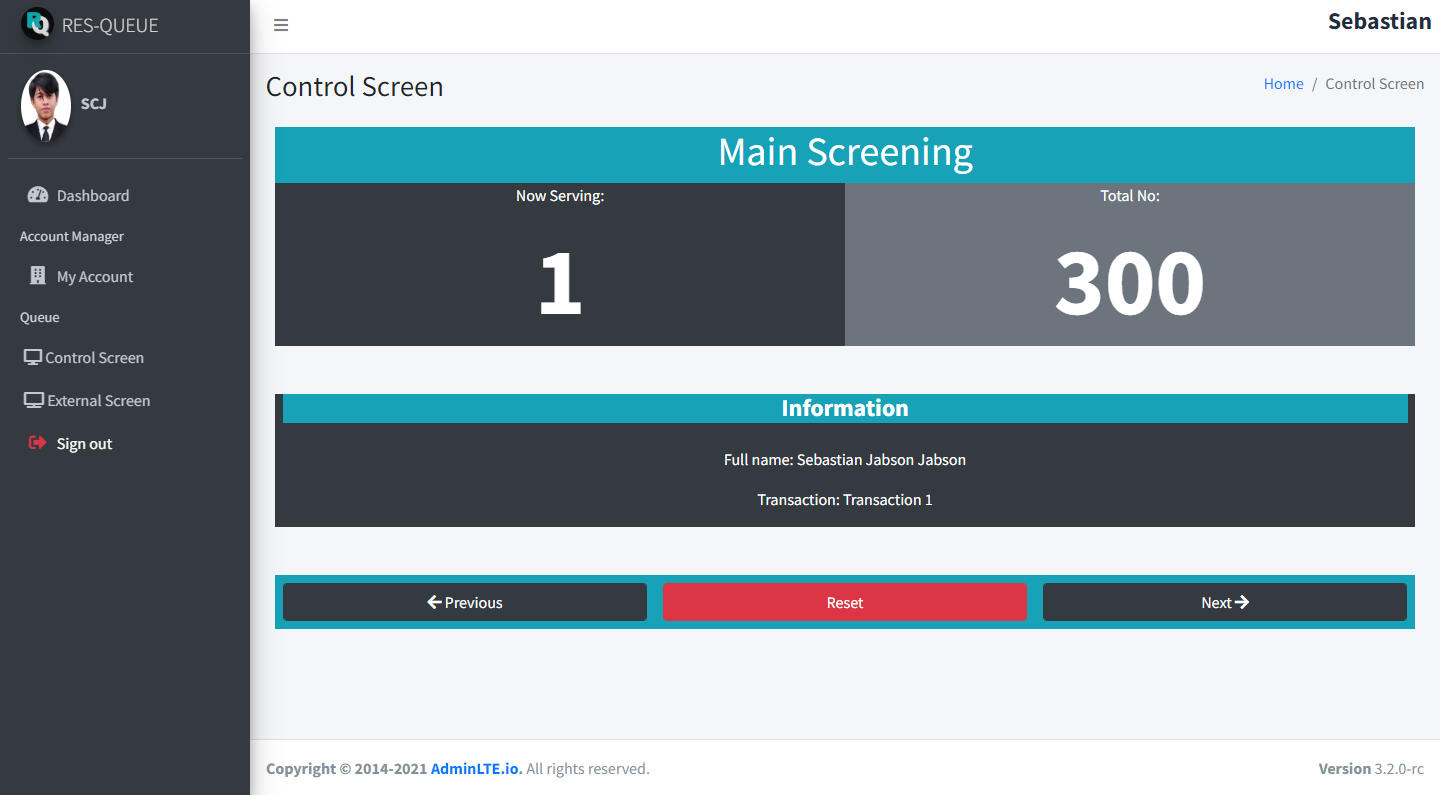This screenshot has height=795, width=1440.
Task: Toggle the sidebar with the hamburger icon
Action: (281, 25)
